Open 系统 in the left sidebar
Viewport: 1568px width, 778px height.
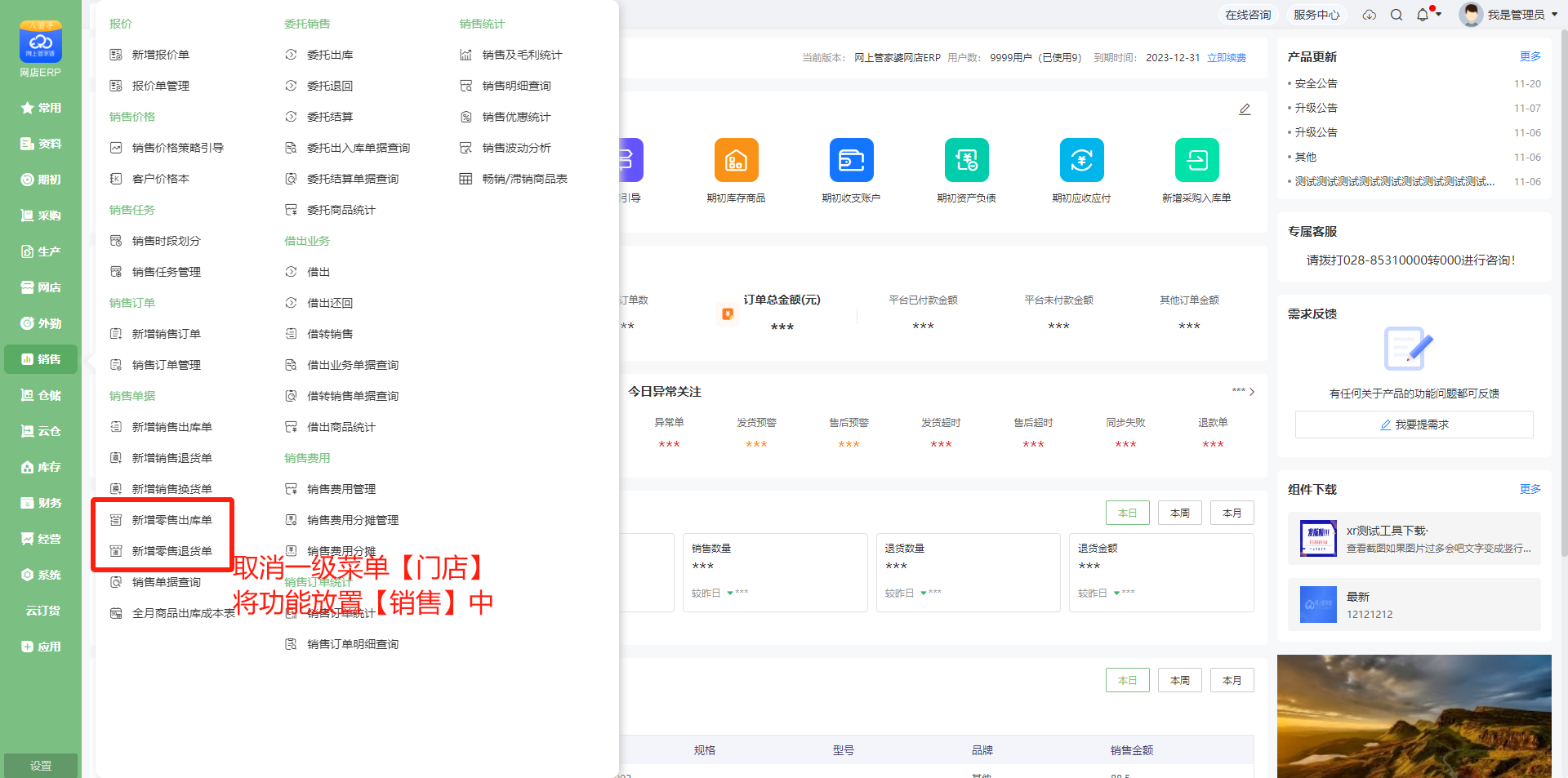click(x=41, y=575)
